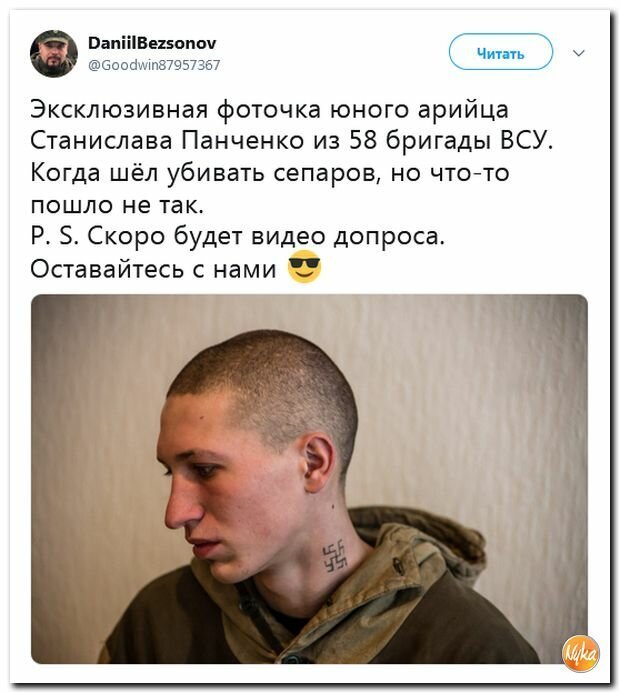Click the word Панченко in the tweet
This screenshot has width=621, height=694.
coord(243,141)
